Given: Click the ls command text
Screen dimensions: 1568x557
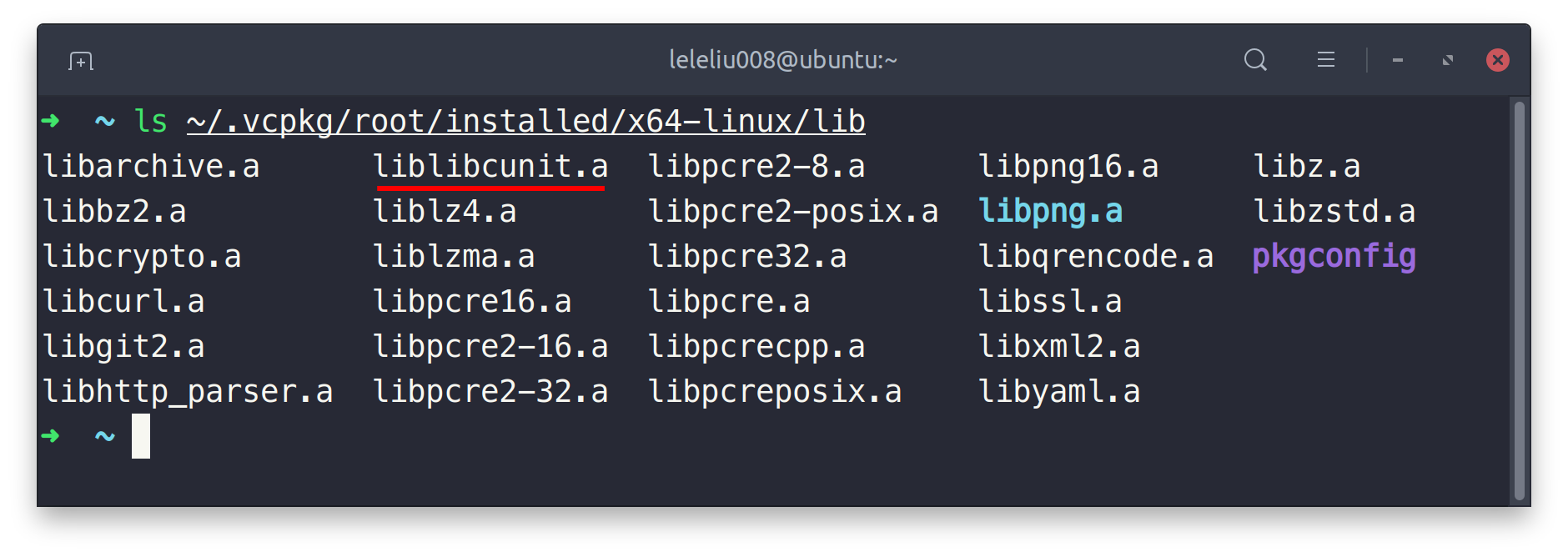Looking at the screenshot, I should coord(149,120).
